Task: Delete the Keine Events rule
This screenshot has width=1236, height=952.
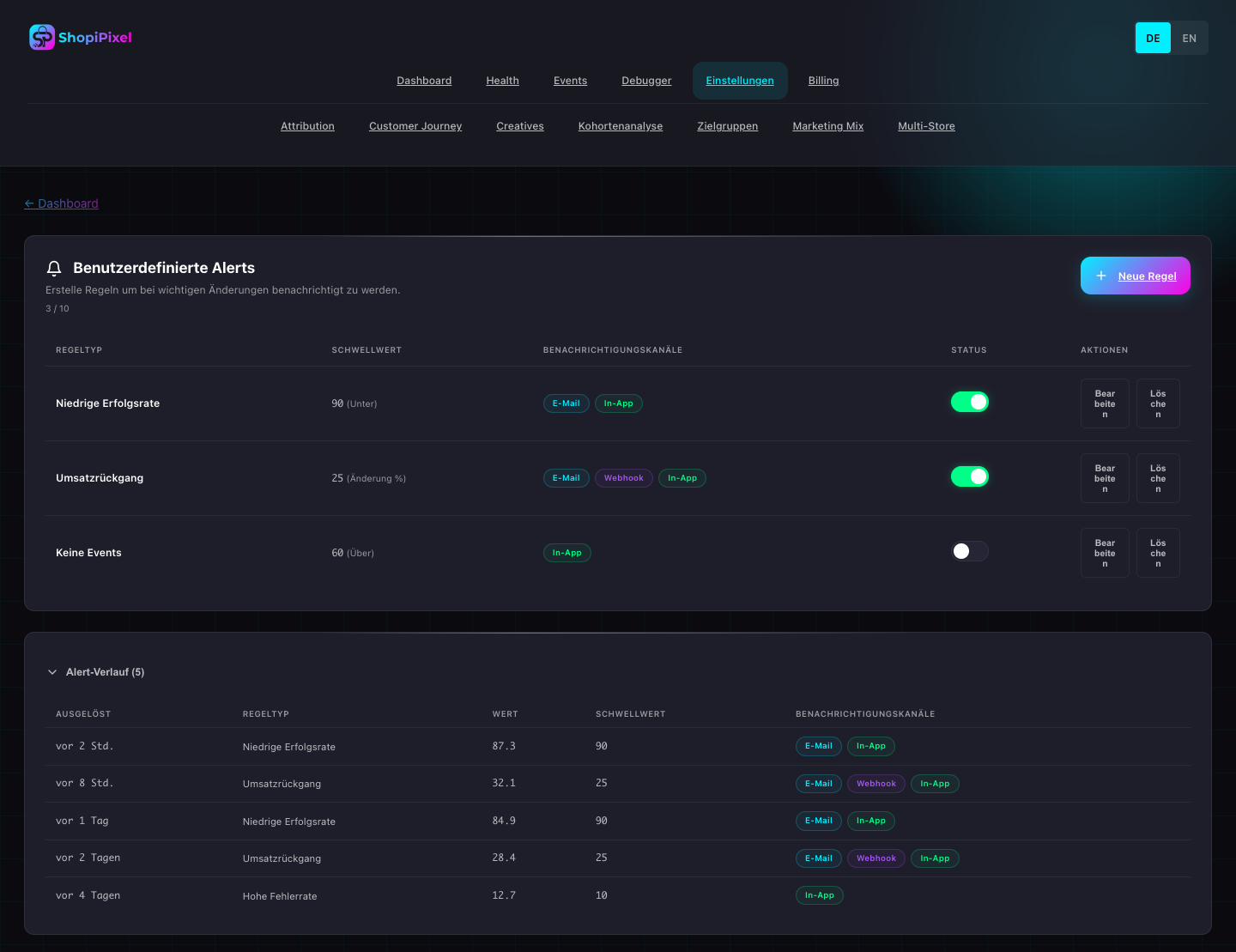Action: [1158, 553]
